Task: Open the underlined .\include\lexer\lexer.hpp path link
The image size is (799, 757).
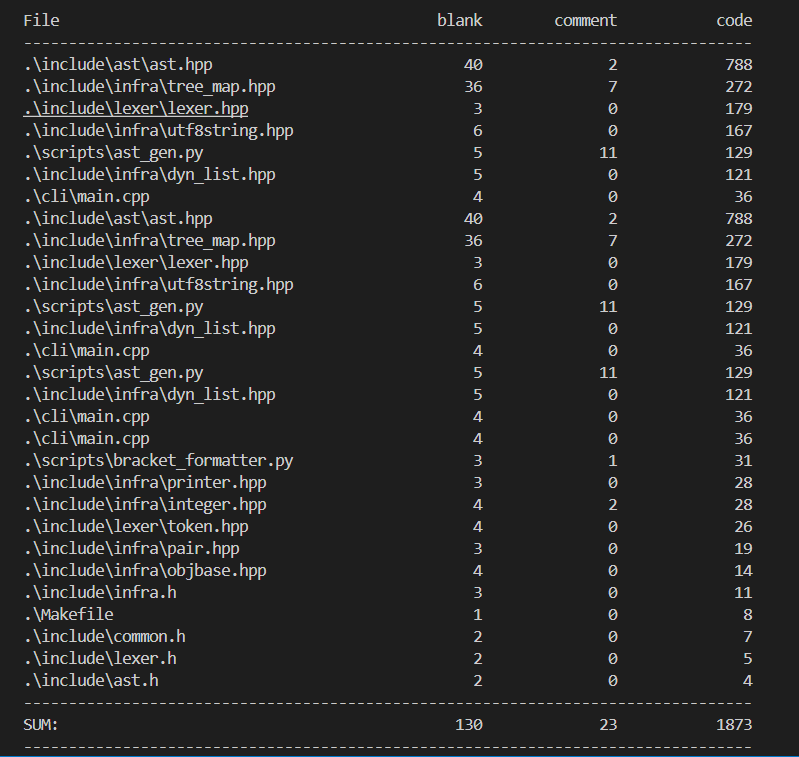Action: tap(136, 109)
